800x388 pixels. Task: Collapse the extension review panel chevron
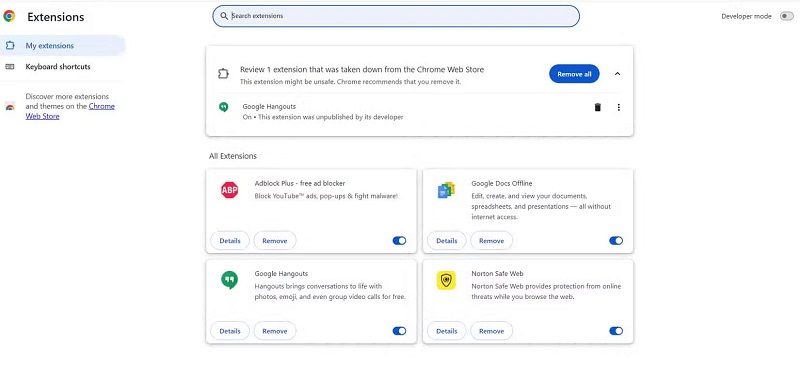coord(617,74)
